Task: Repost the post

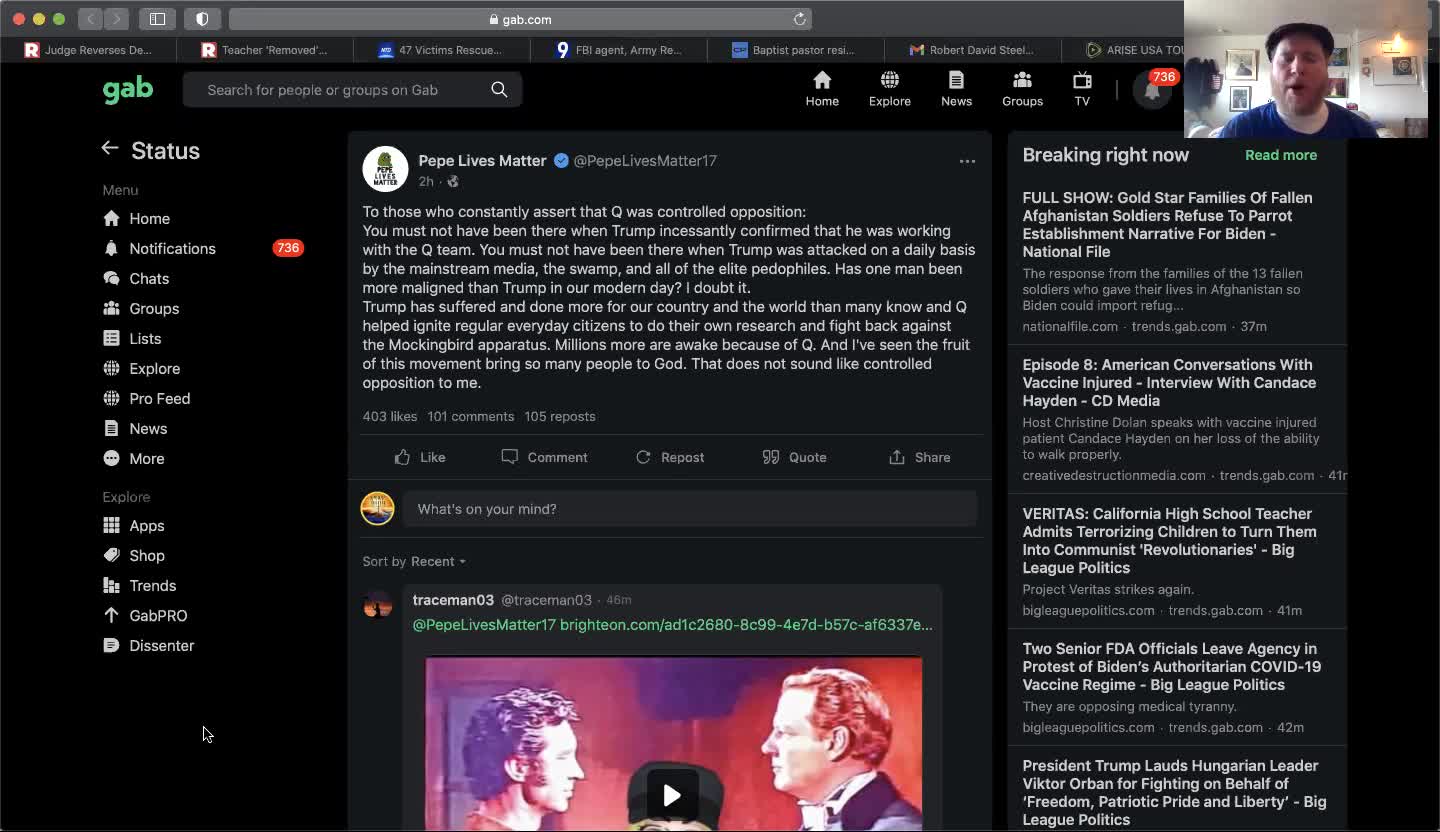Action: [x=670, y=457]
